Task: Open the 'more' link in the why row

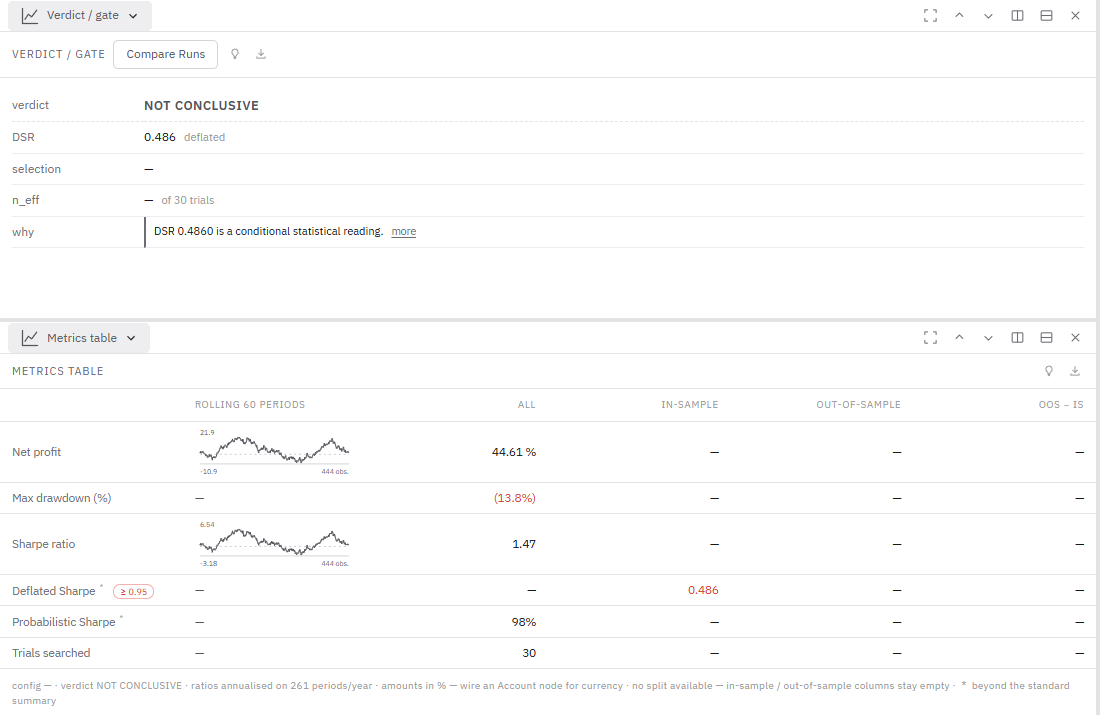Action: coord(403,232)
